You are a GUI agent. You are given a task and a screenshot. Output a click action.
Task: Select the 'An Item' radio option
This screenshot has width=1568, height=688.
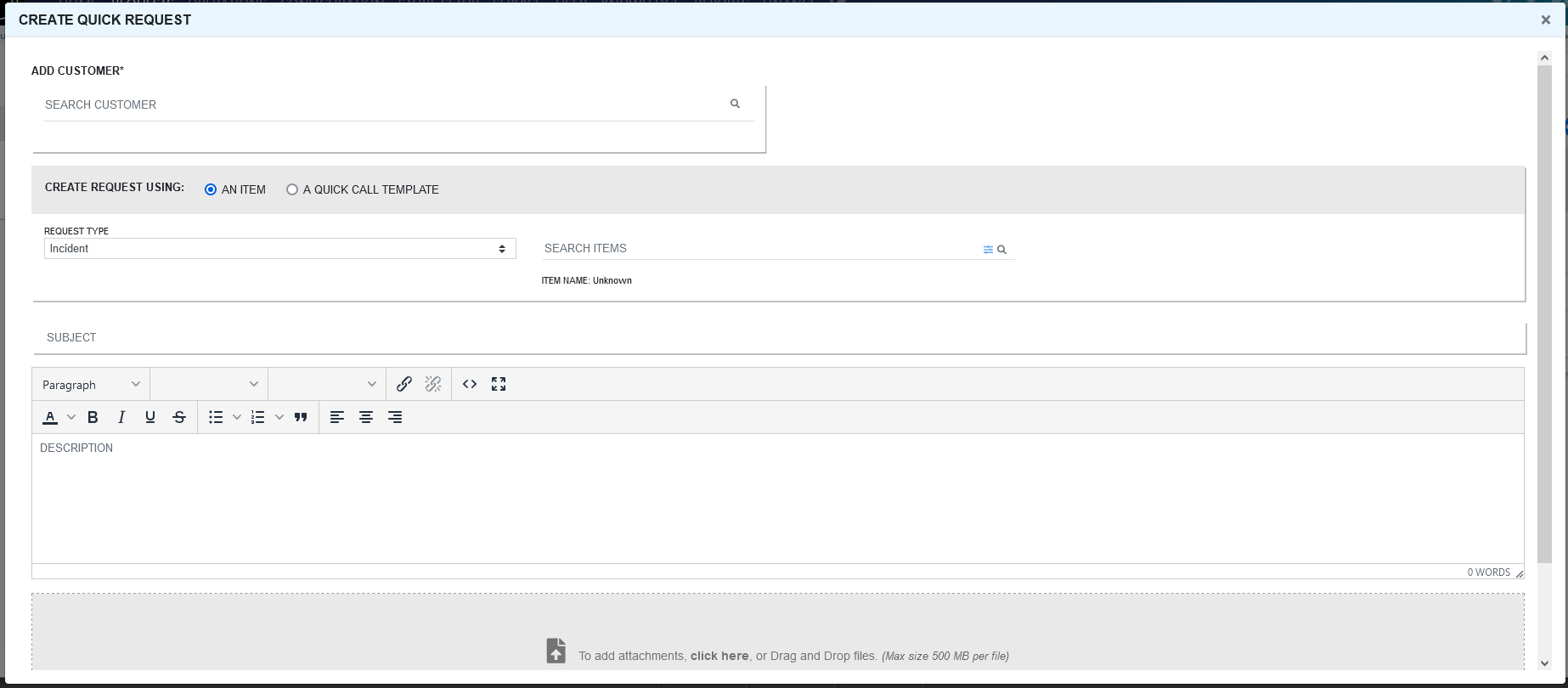(211, 189)
